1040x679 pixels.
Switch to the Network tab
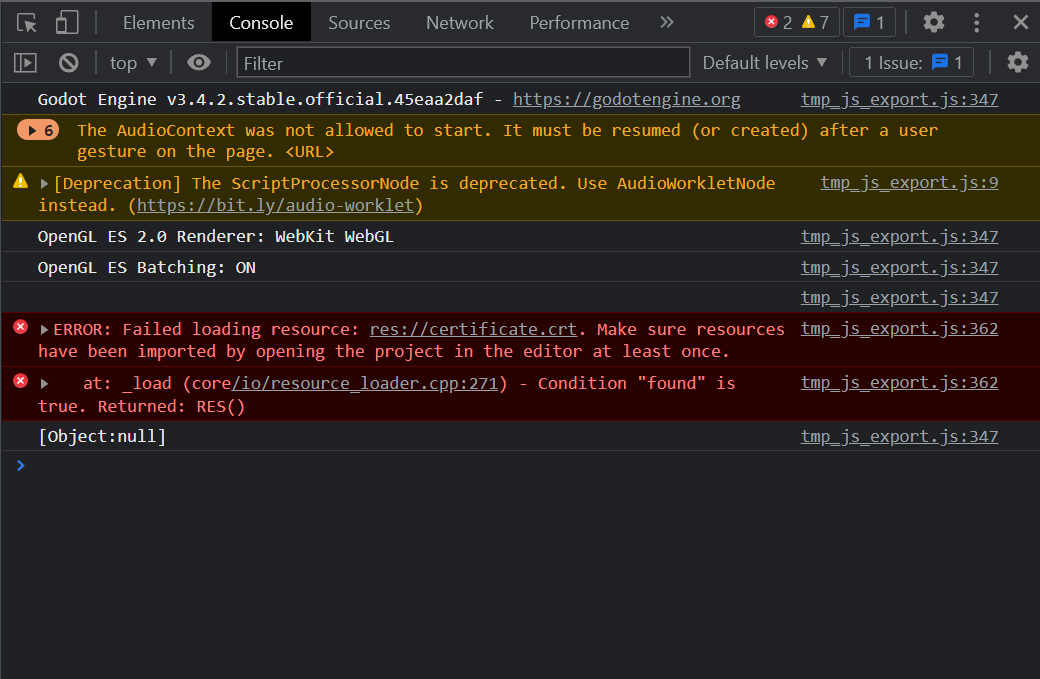point(459,21)
